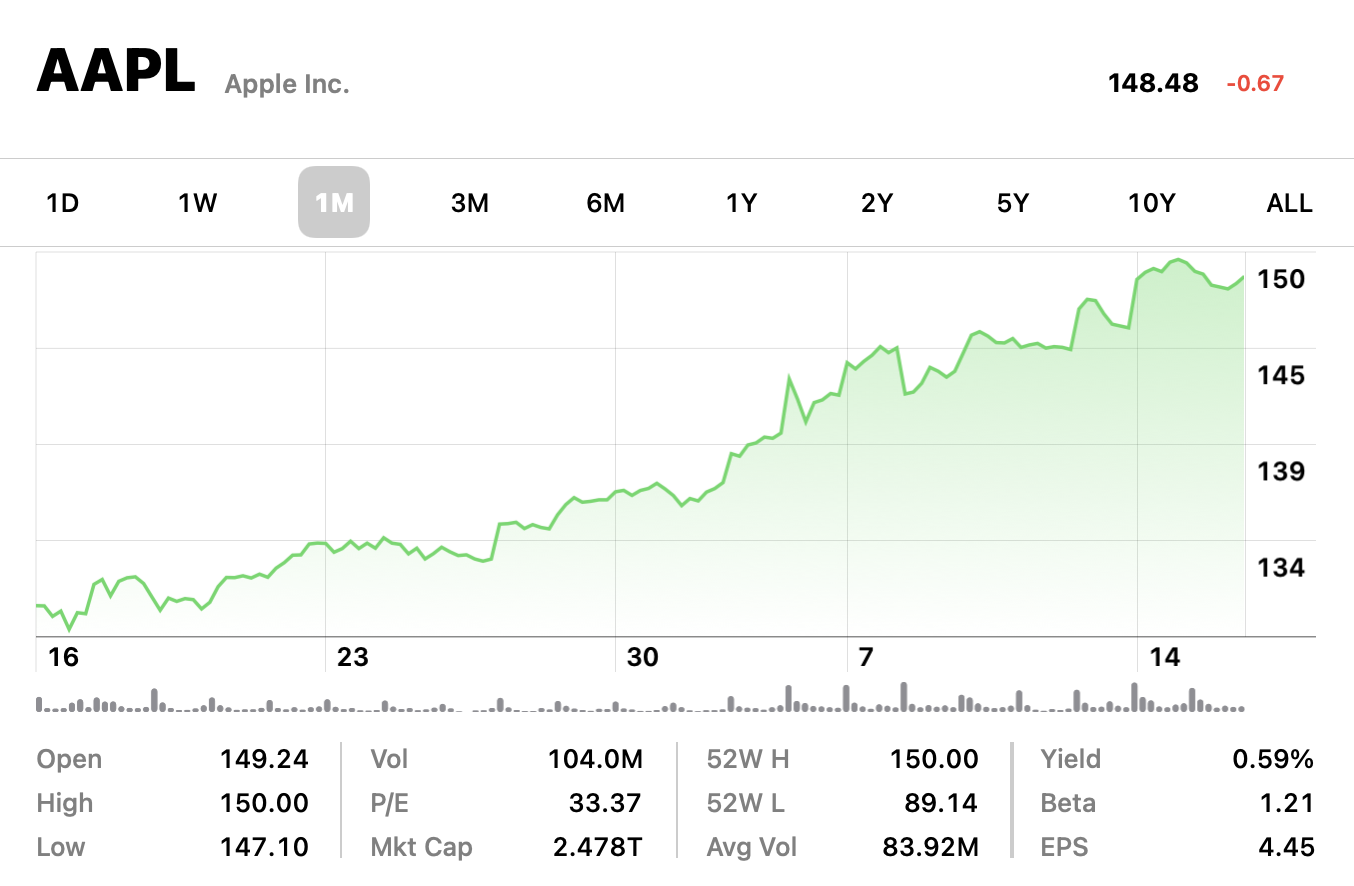
Task: Click the date marker 23 on chart axis
Action: pos(353,657)
